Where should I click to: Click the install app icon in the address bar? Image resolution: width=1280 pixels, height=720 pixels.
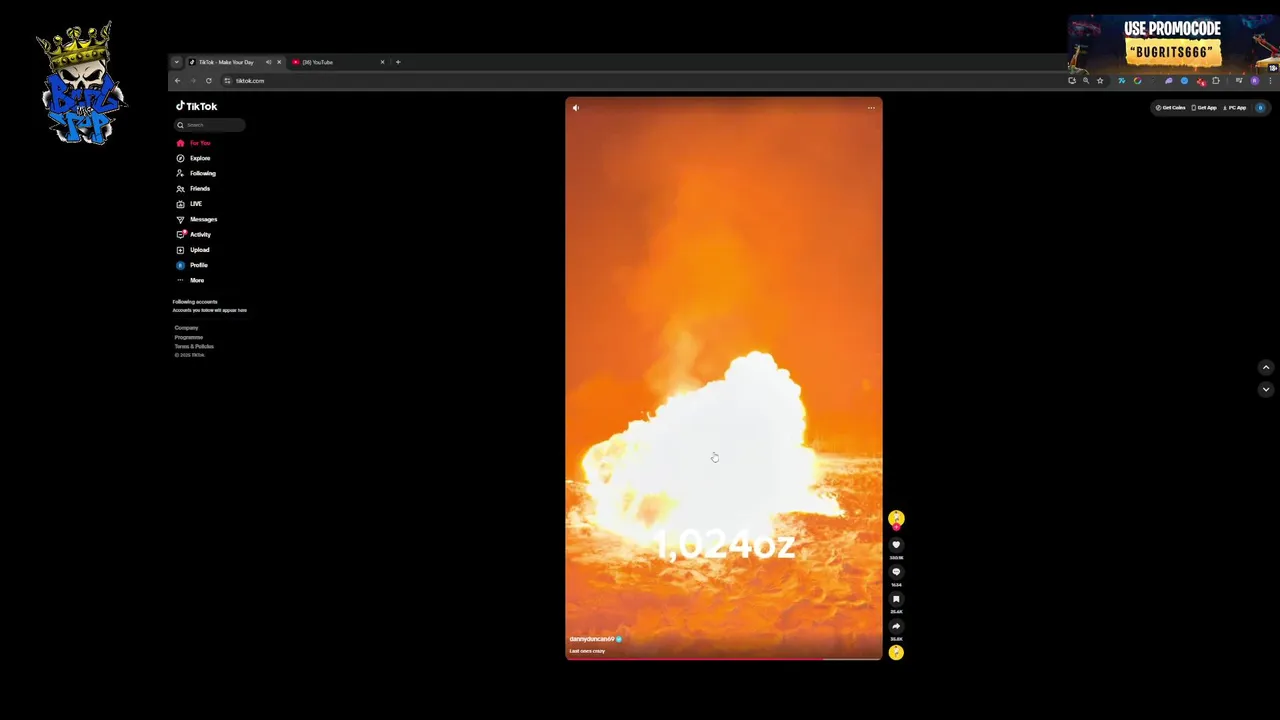(1072, 81)
